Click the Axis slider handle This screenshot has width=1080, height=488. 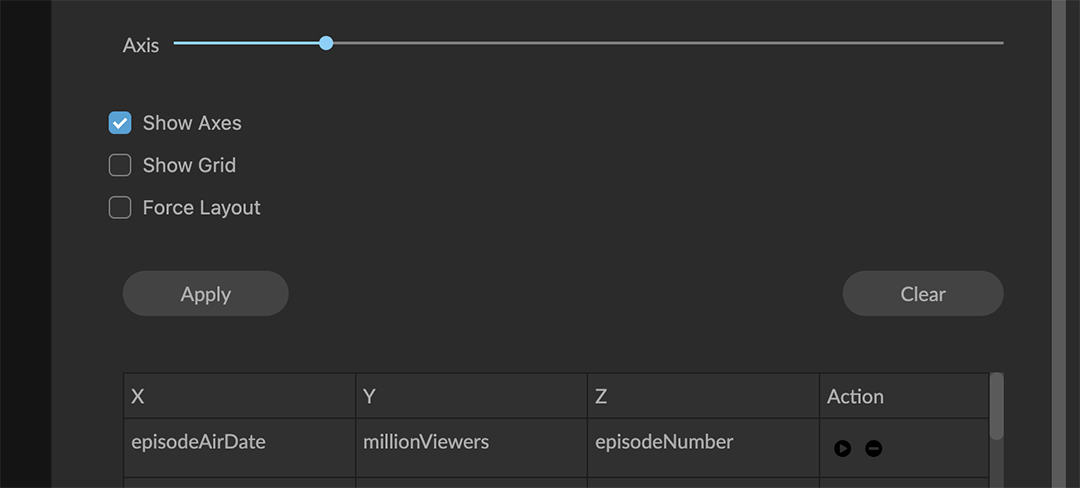326,43
